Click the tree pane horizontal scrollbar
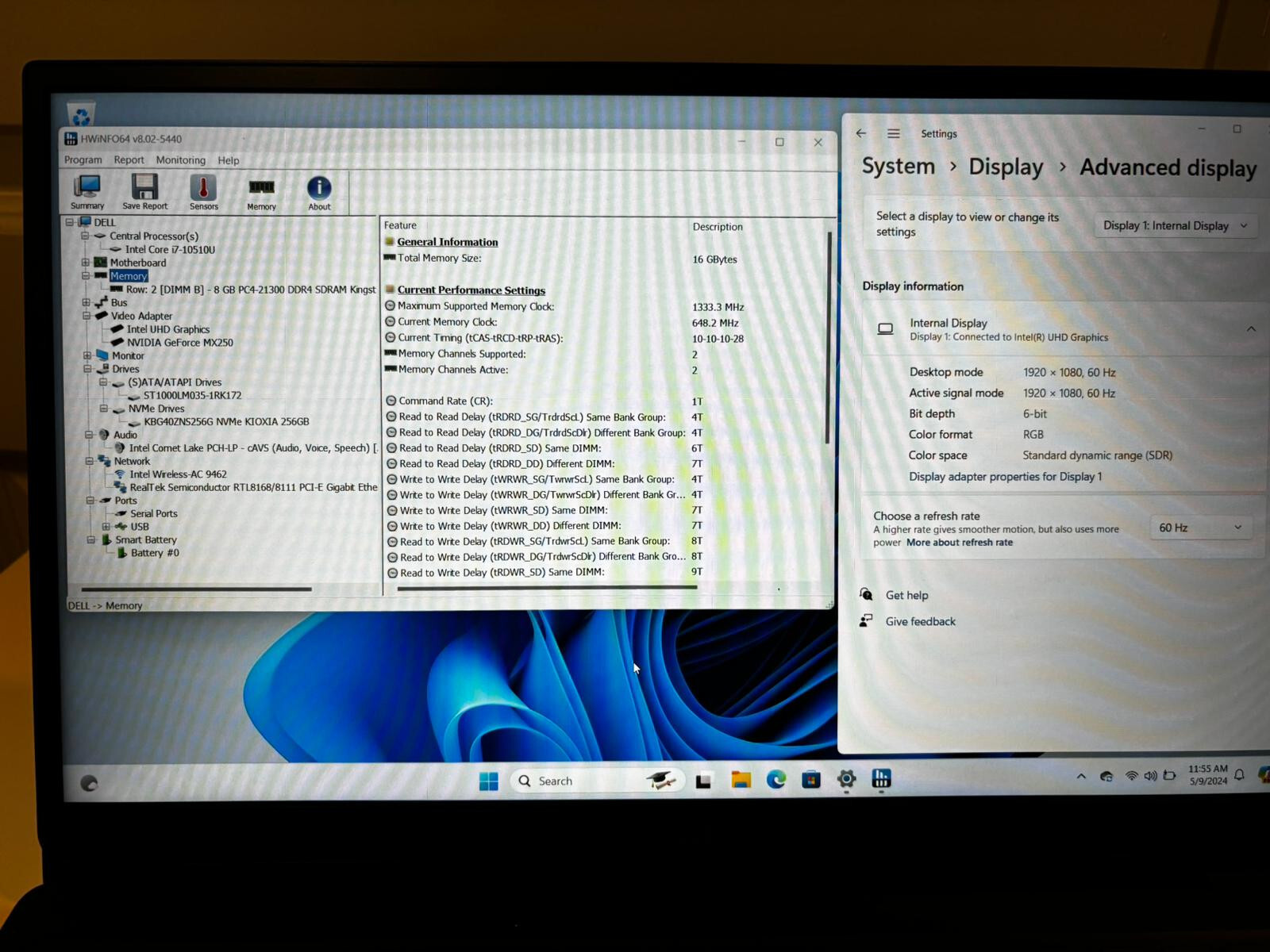 [196, 589]
